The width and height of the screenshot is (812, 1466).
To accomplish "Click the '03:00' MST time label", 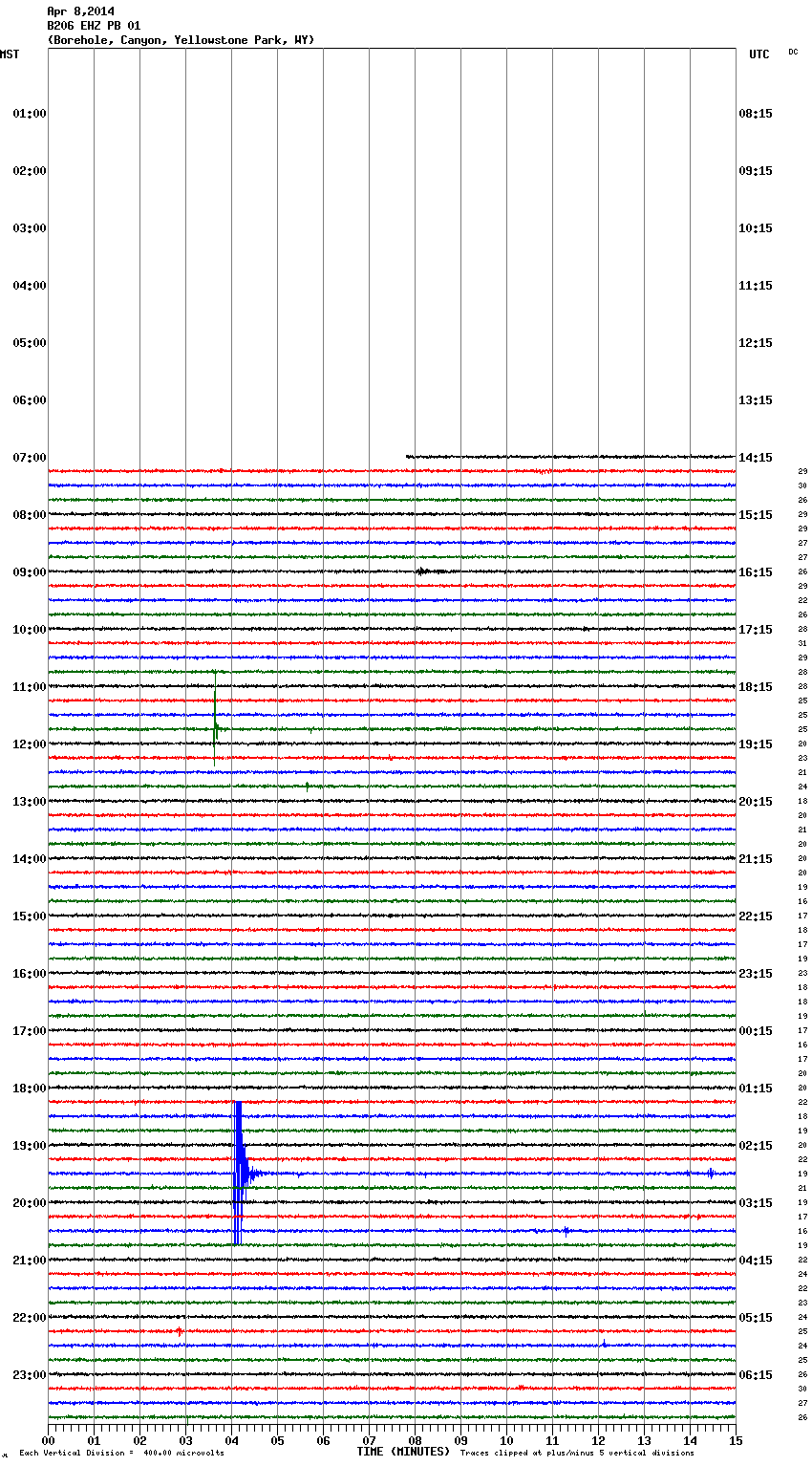I will click(x=30, y=228).
